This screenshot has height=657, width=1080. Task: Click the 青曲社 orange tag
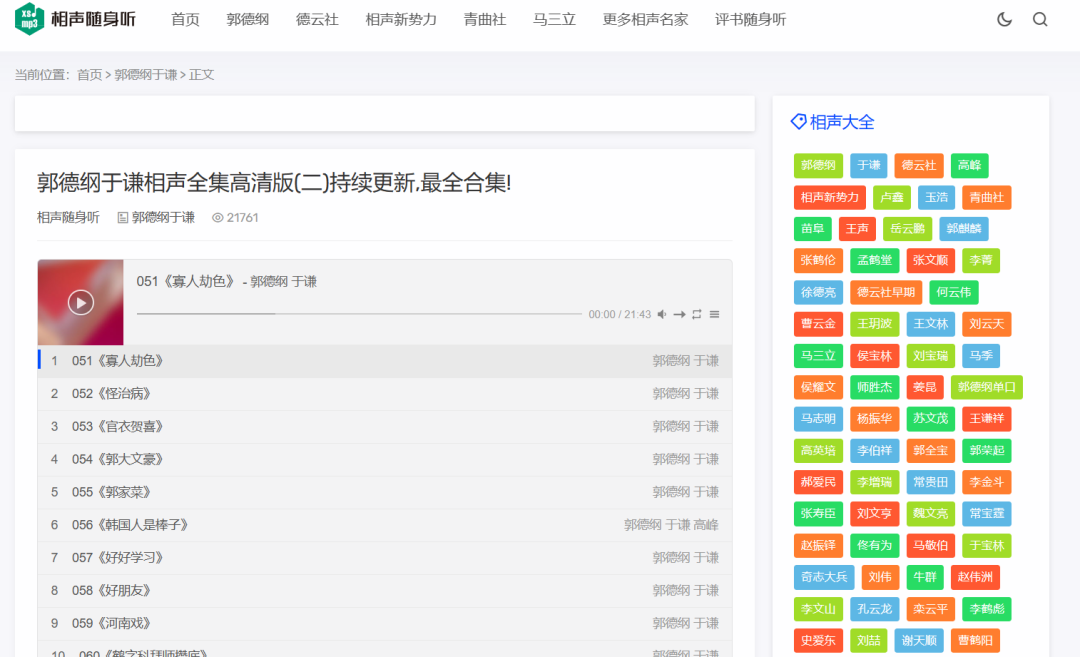coord(986,198)
